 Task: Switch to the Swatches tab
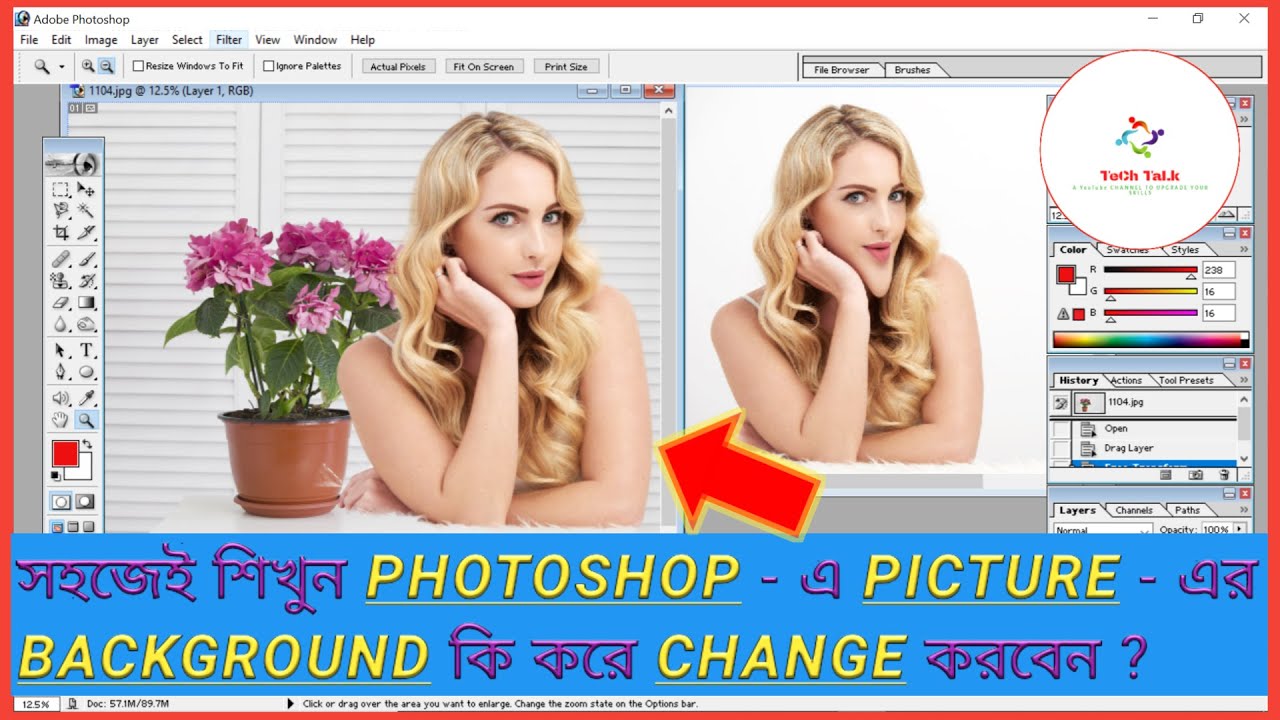1128,249
